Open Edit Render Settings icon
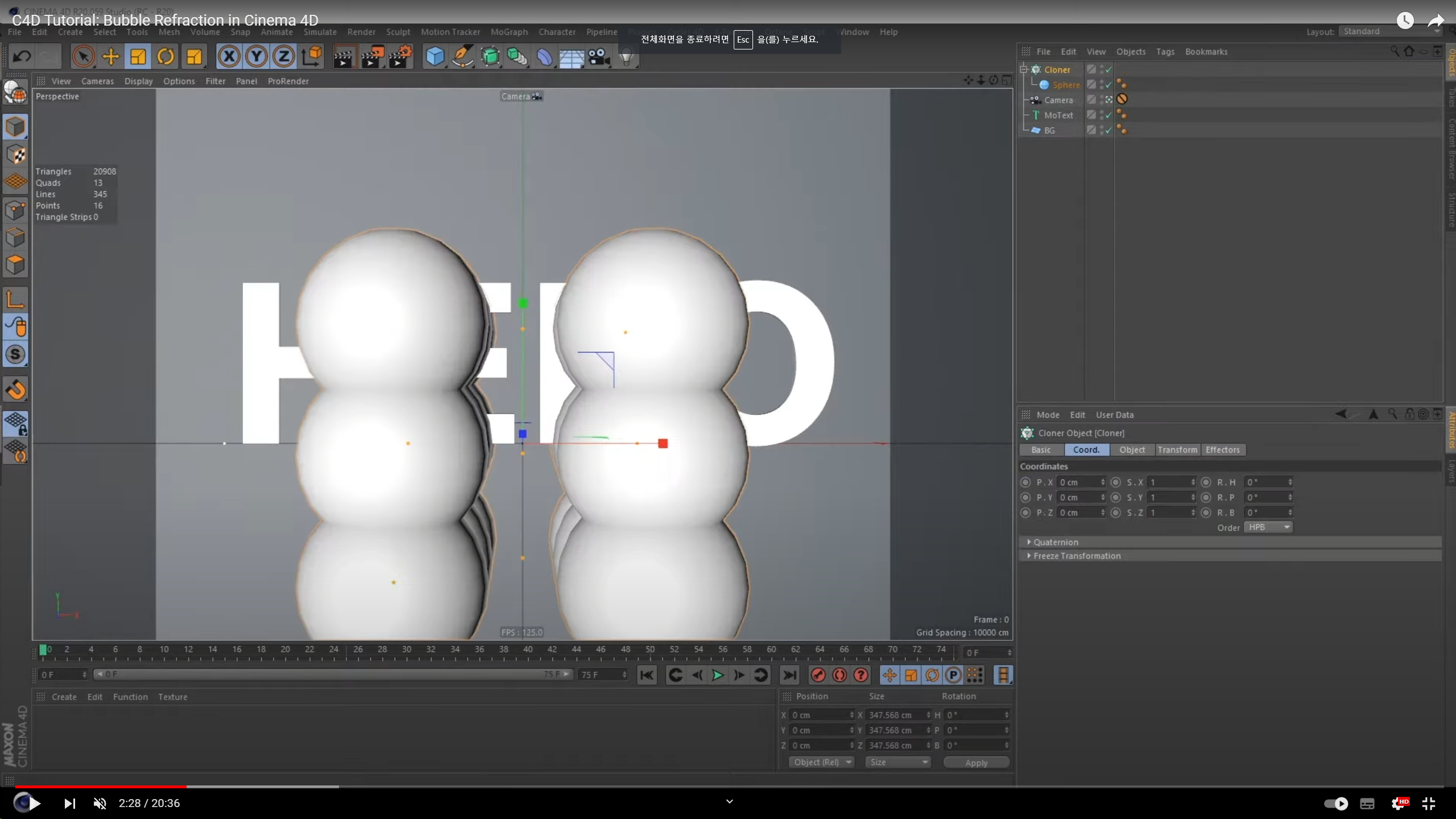Screen dimensions: 1456x819 tap(400, 57)
